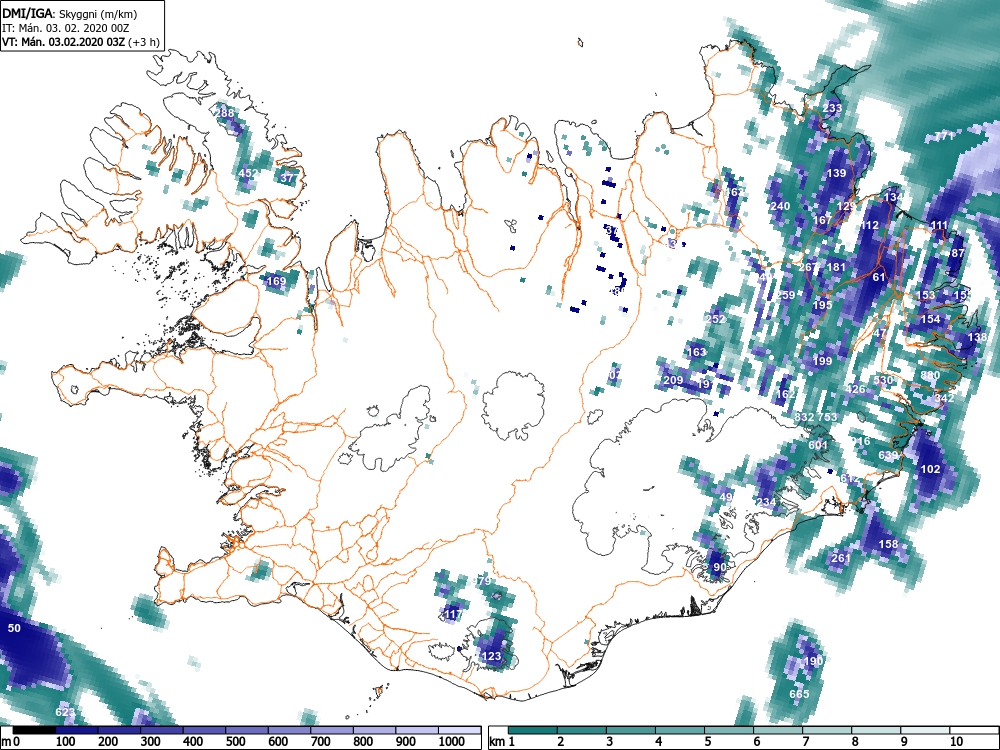The height and width of the screenshot is (750, 1000).
Task: Click the teal 4–5 km legend segment
Action: click(680, 730)
